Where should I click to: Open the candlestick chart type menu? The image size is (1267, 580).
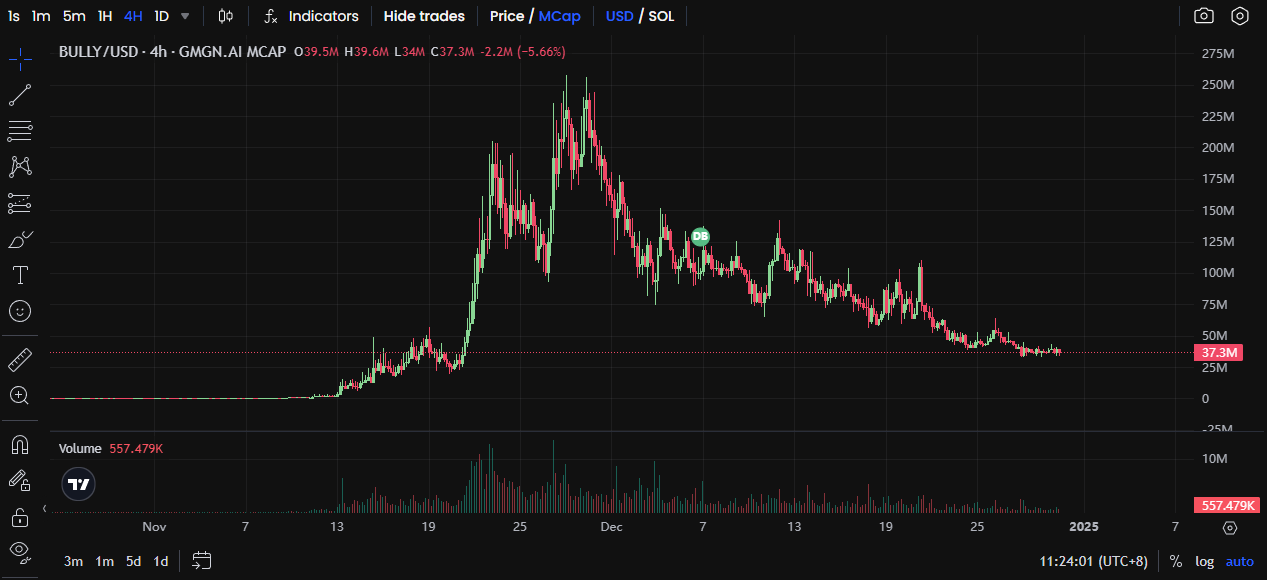tap(226, 16)
